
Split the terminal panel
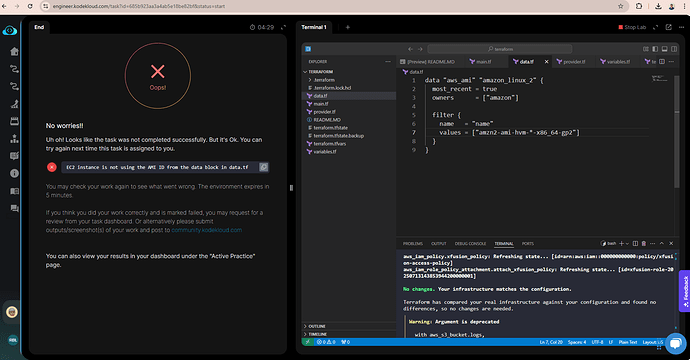coord(635,243)
